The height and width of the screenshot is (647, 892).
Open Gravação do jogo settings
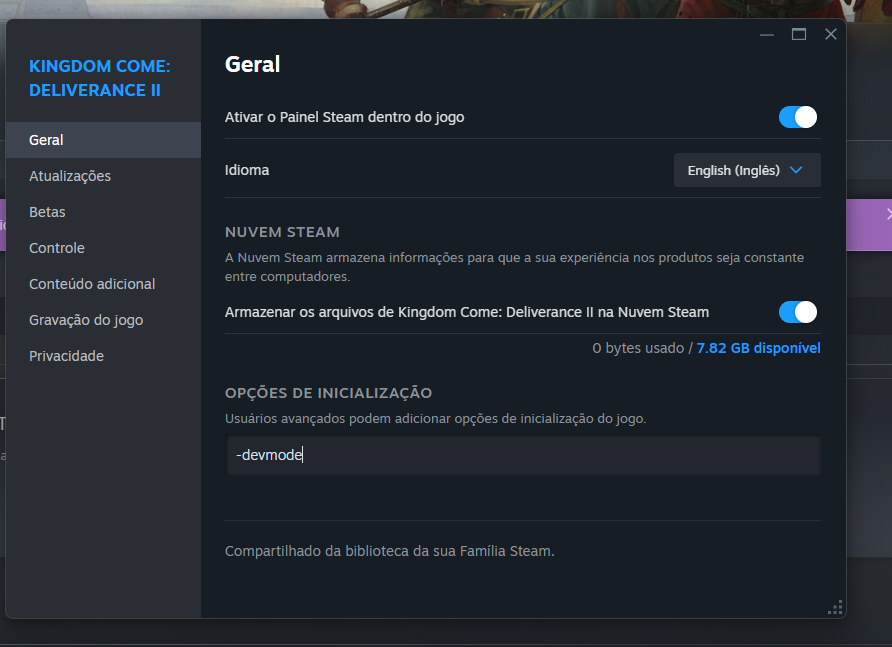click(x=103, y=320)
